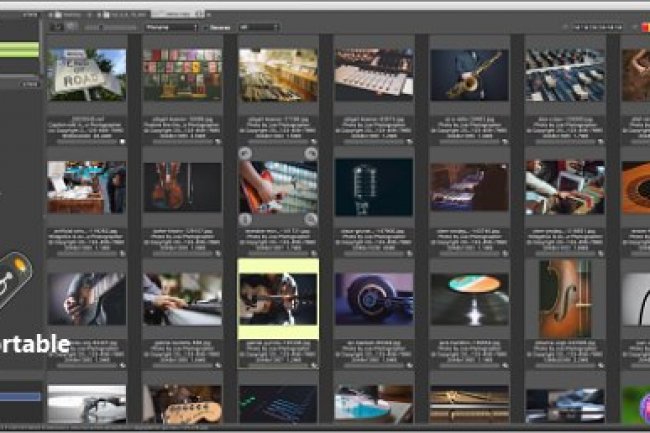Click rotate-left icon on electric guitar thumbnail

pos(246,153)
